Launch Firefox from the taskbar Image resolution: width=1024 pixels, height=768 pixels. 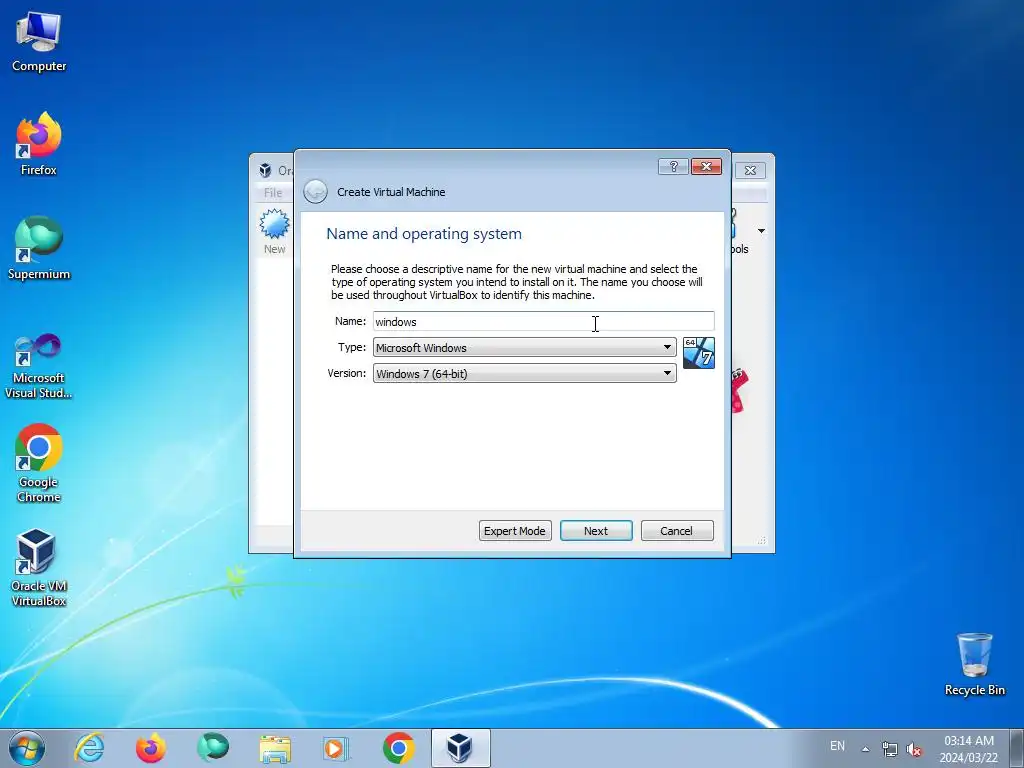coord(151,748)
